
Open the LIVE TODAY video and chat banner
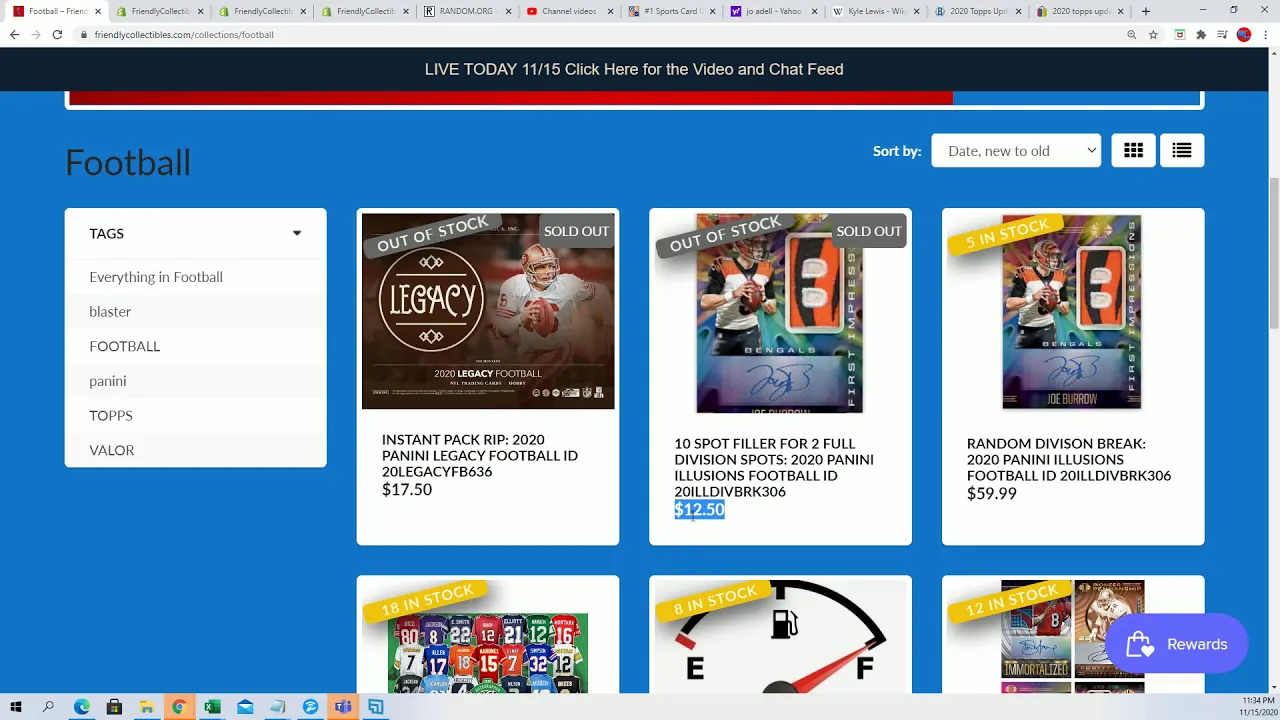coord(634,69)
